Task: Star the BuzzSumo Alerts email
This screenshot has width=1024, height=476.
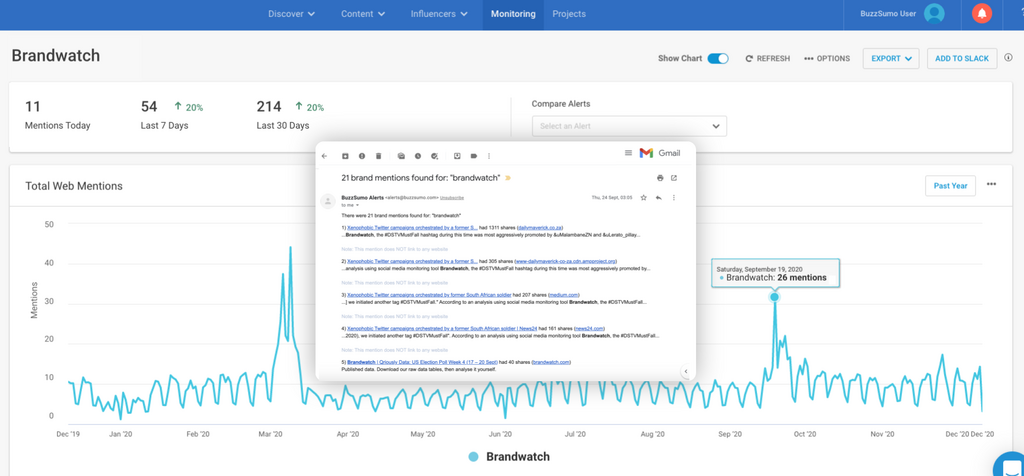Action: pyautogui.click(x=643, y=198)
